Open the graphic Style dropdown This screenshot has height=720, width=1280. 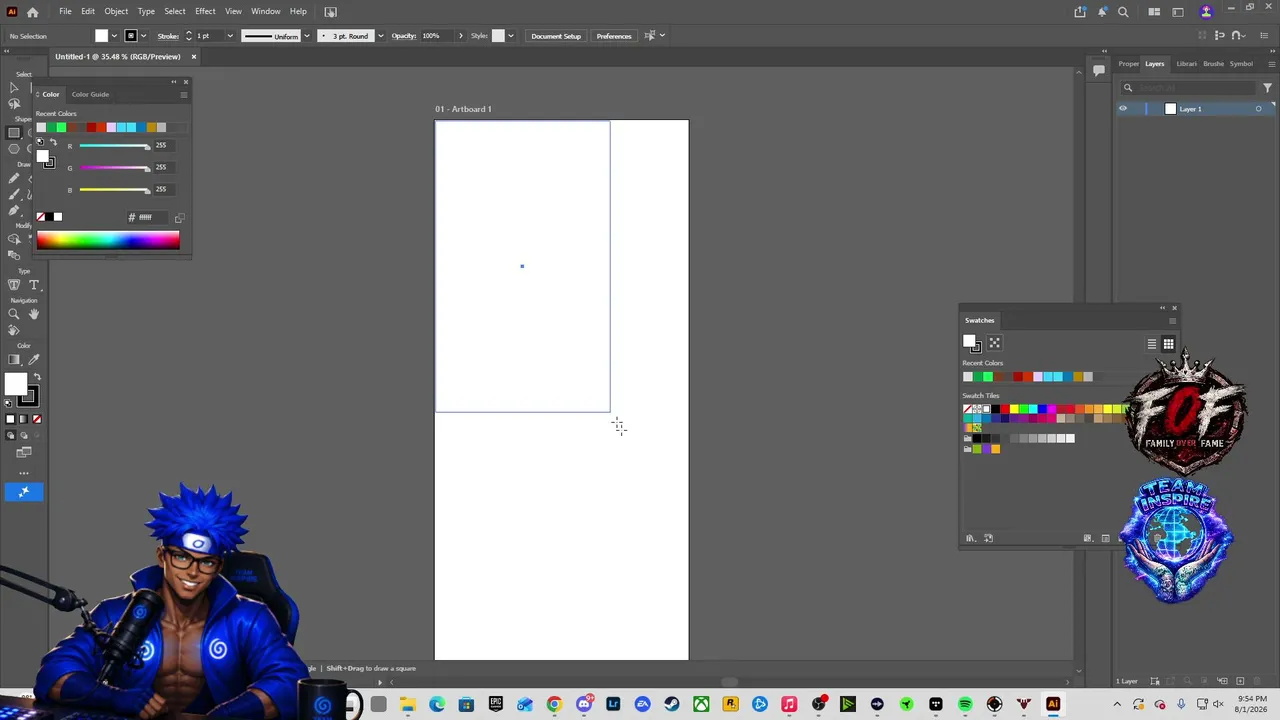[x=510, y=36]
